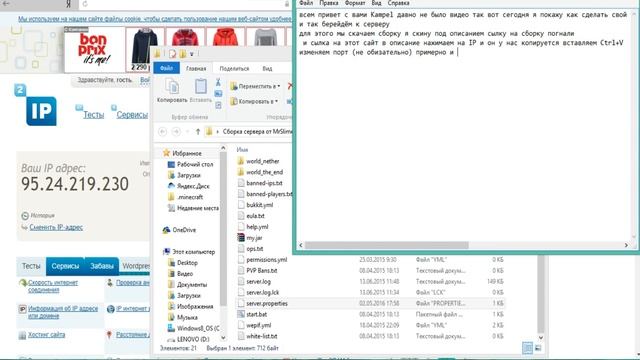Click the Музыка folder icon in navigation pane
Image resolution: width=640 pixels, height=360 pixels.
pyautogui.click(x=171, y=317)
